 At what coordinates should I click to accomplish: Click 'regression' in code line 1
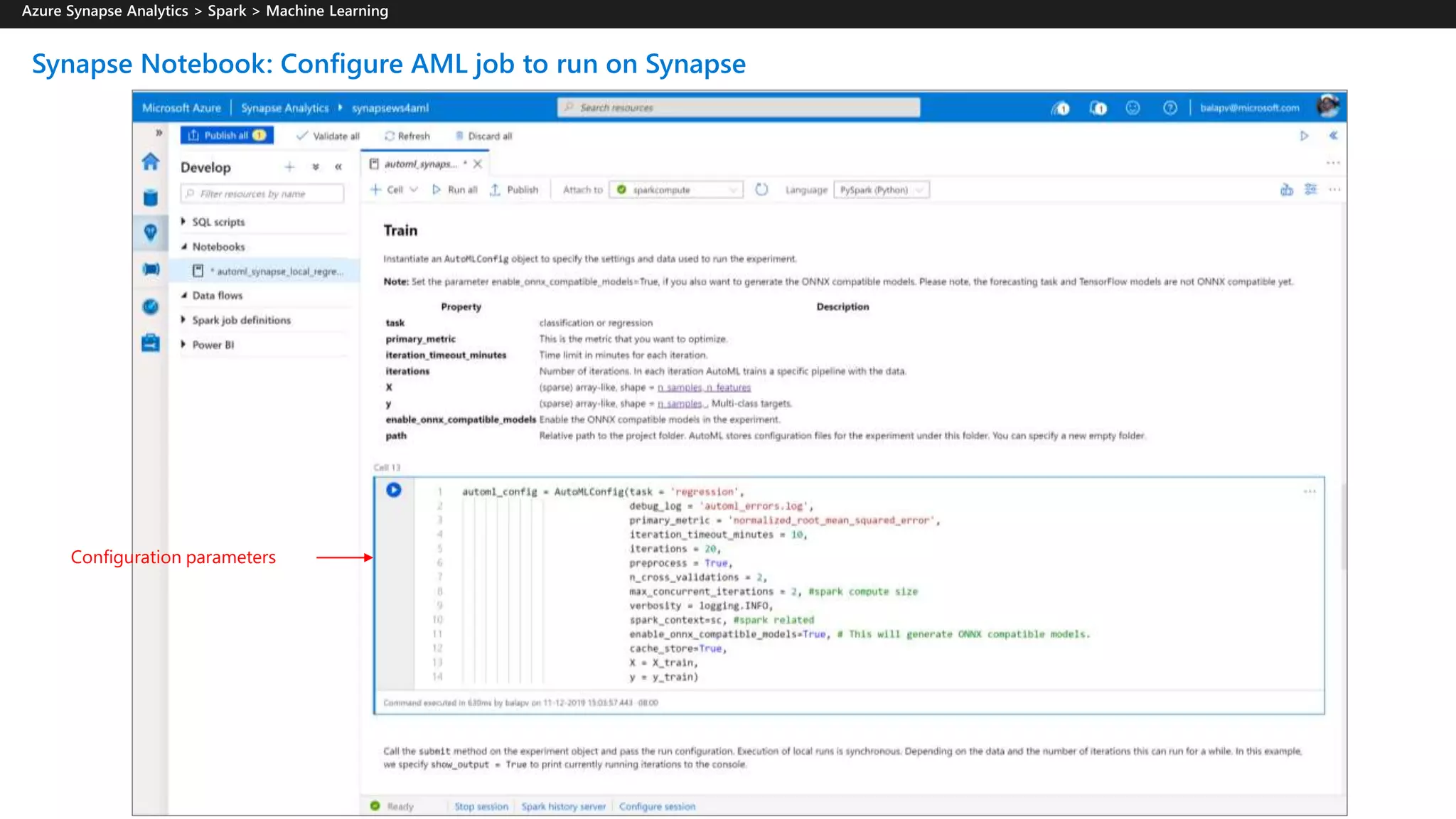(704, 491)
